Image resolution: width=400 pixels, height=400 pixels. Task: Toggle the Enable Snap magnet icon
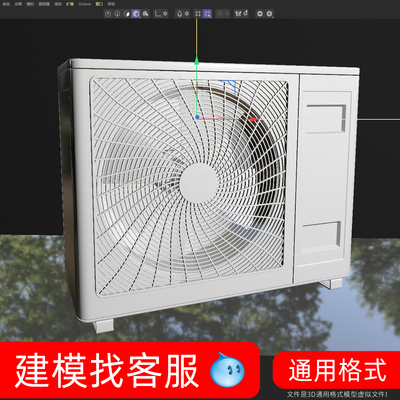179,14
